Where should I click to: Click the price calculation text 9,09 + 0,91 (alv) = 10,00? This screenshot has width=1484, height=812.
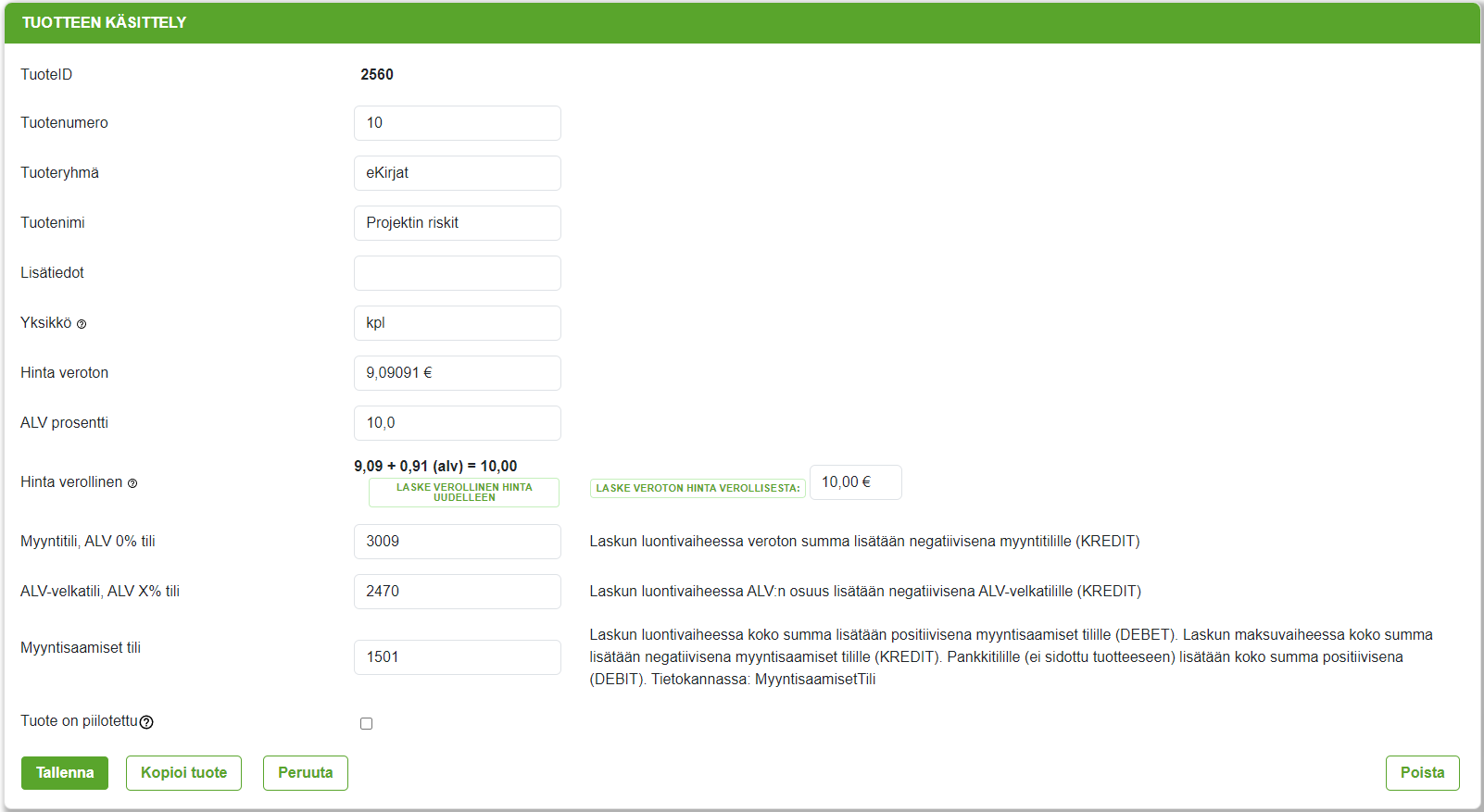coord(435,467)
